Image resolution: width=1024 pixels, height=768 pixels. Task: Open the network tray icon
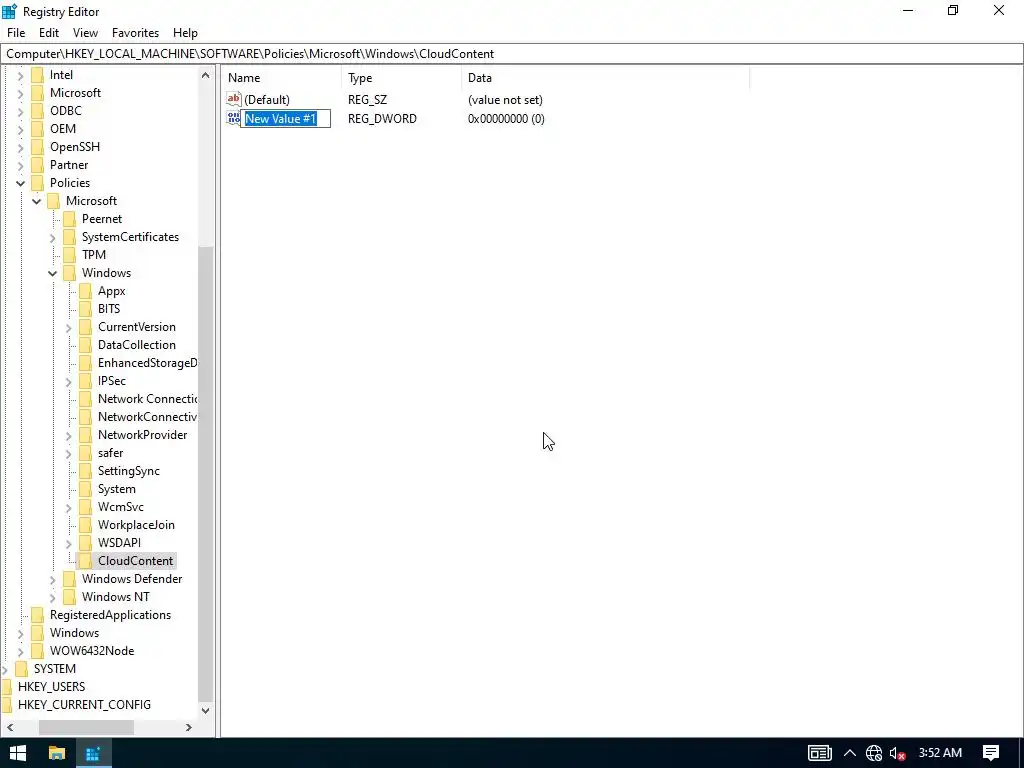pos(874,753)
